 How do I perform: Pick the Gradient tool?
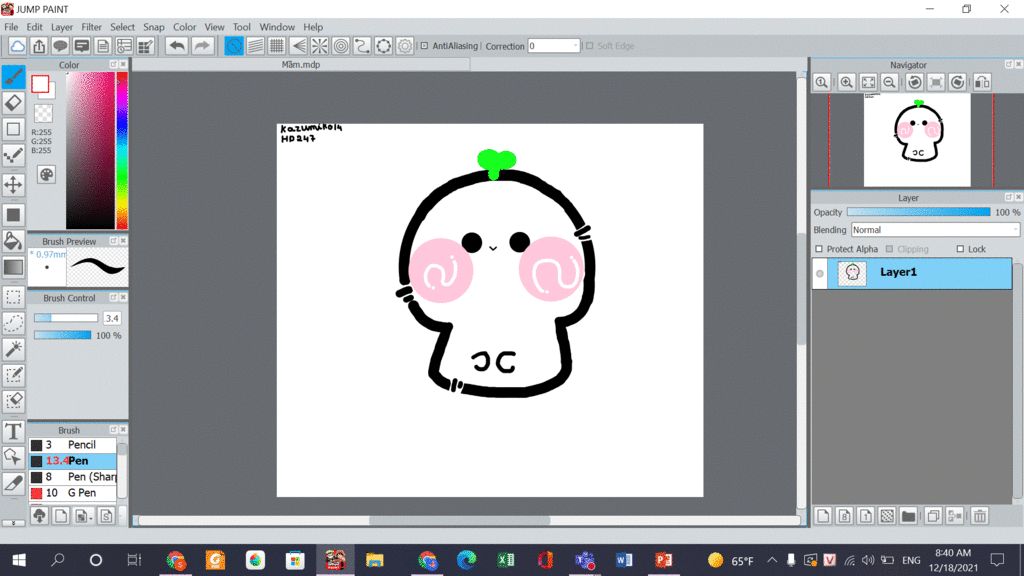(x=13, y=267)
